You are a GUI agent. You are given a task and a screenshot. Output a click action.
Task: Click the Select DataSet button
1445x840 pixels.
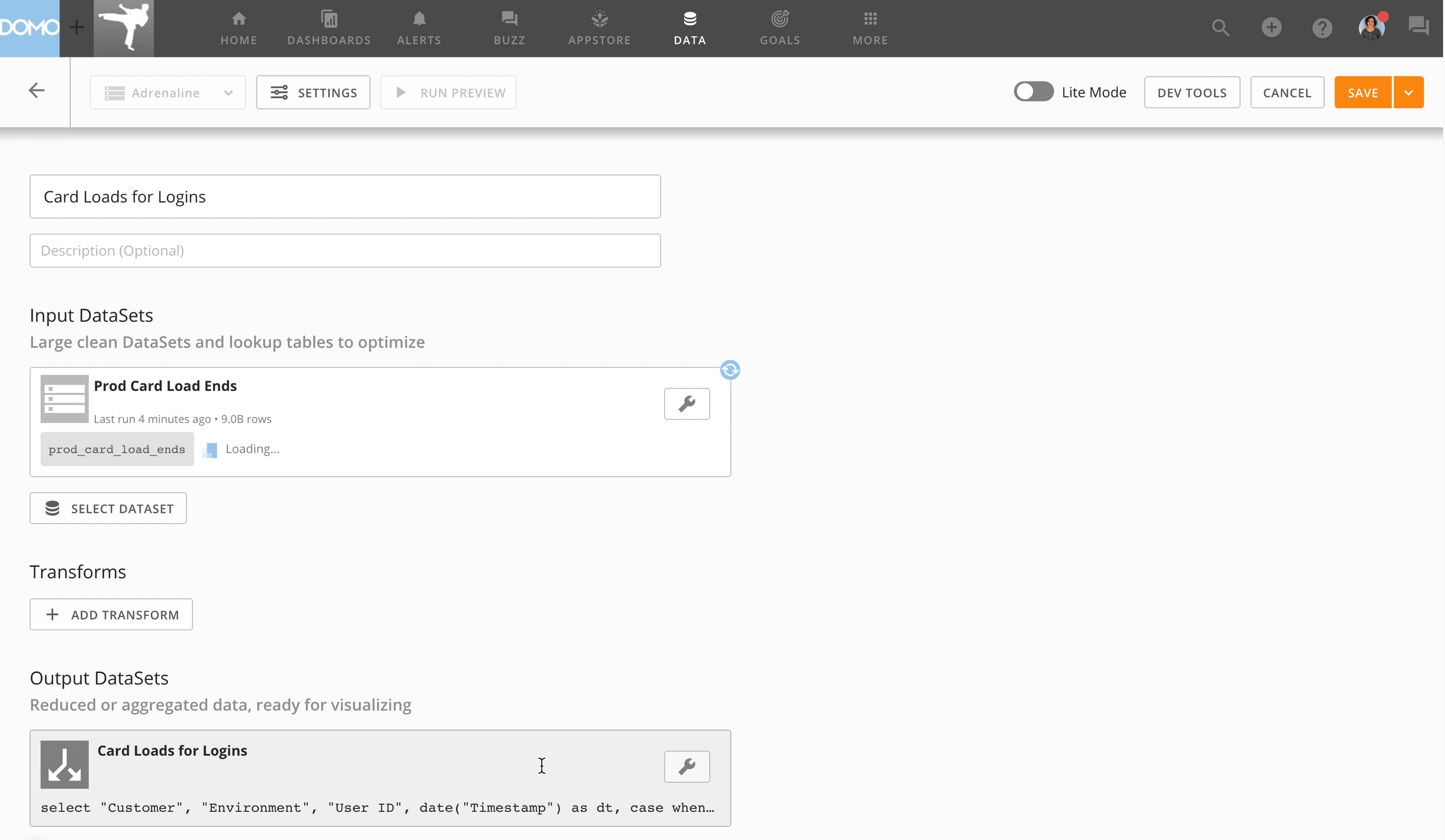pyautogui.click(x=108, y=508)
